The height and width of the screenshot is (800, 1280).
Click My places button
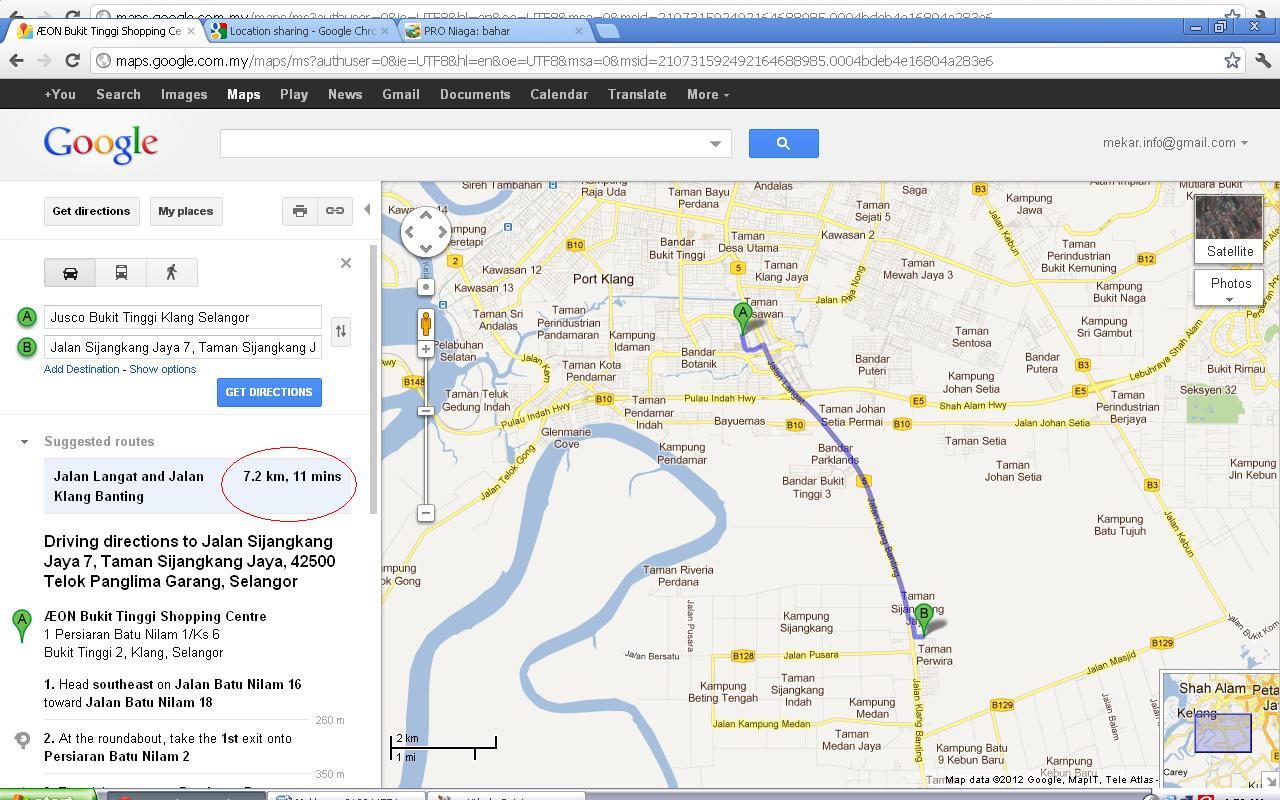click(x=185, y=211)
